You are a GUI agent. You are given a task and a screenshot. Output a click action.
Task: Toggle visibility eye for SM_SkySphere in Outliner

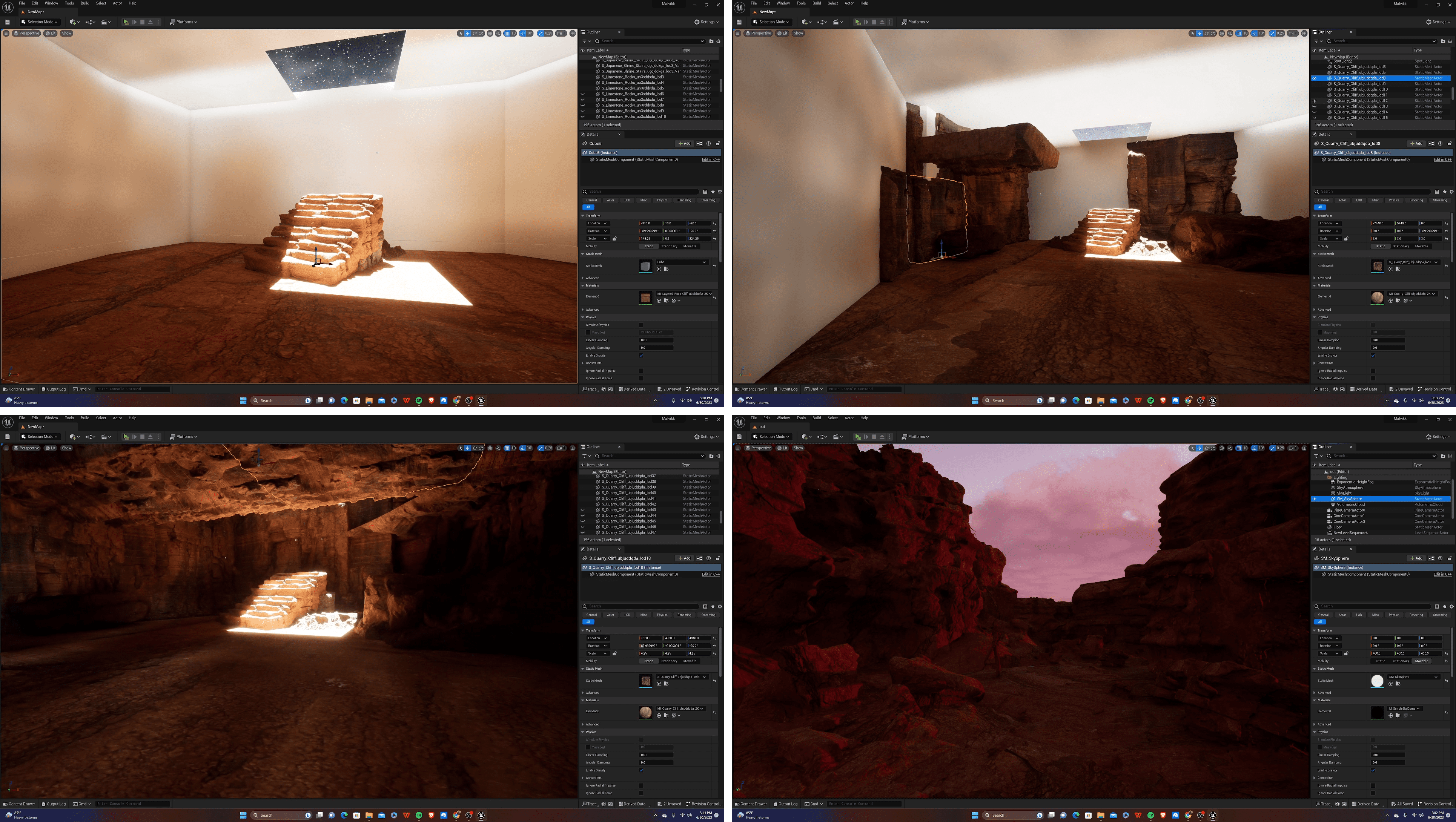(1314, 499)
